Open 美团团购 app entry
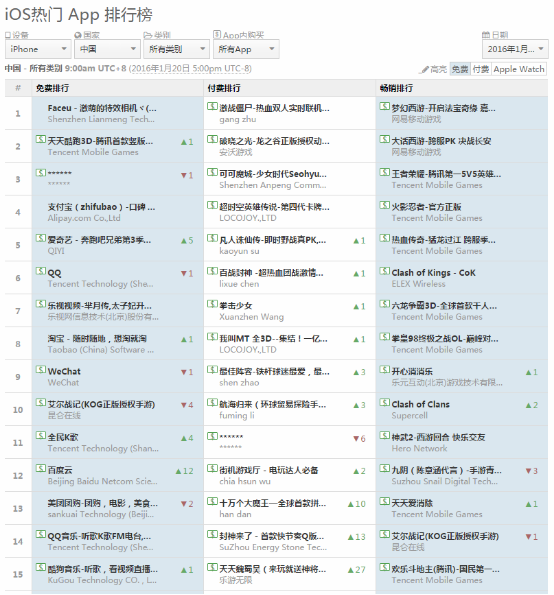The image size is (554, 595). tap(102, 503)
